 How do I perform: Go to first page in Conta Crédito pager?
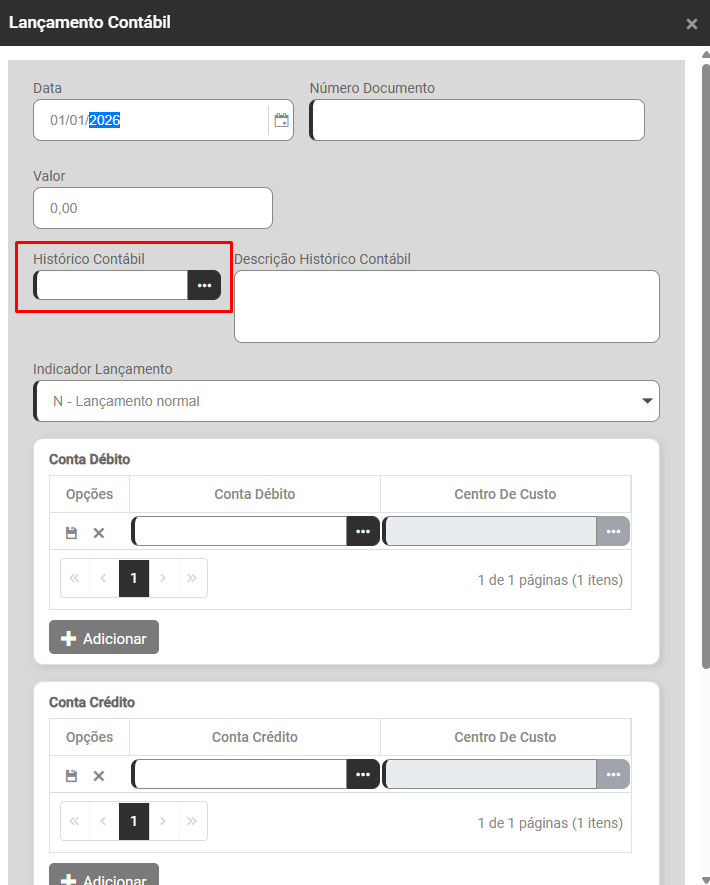pos(74,821)
